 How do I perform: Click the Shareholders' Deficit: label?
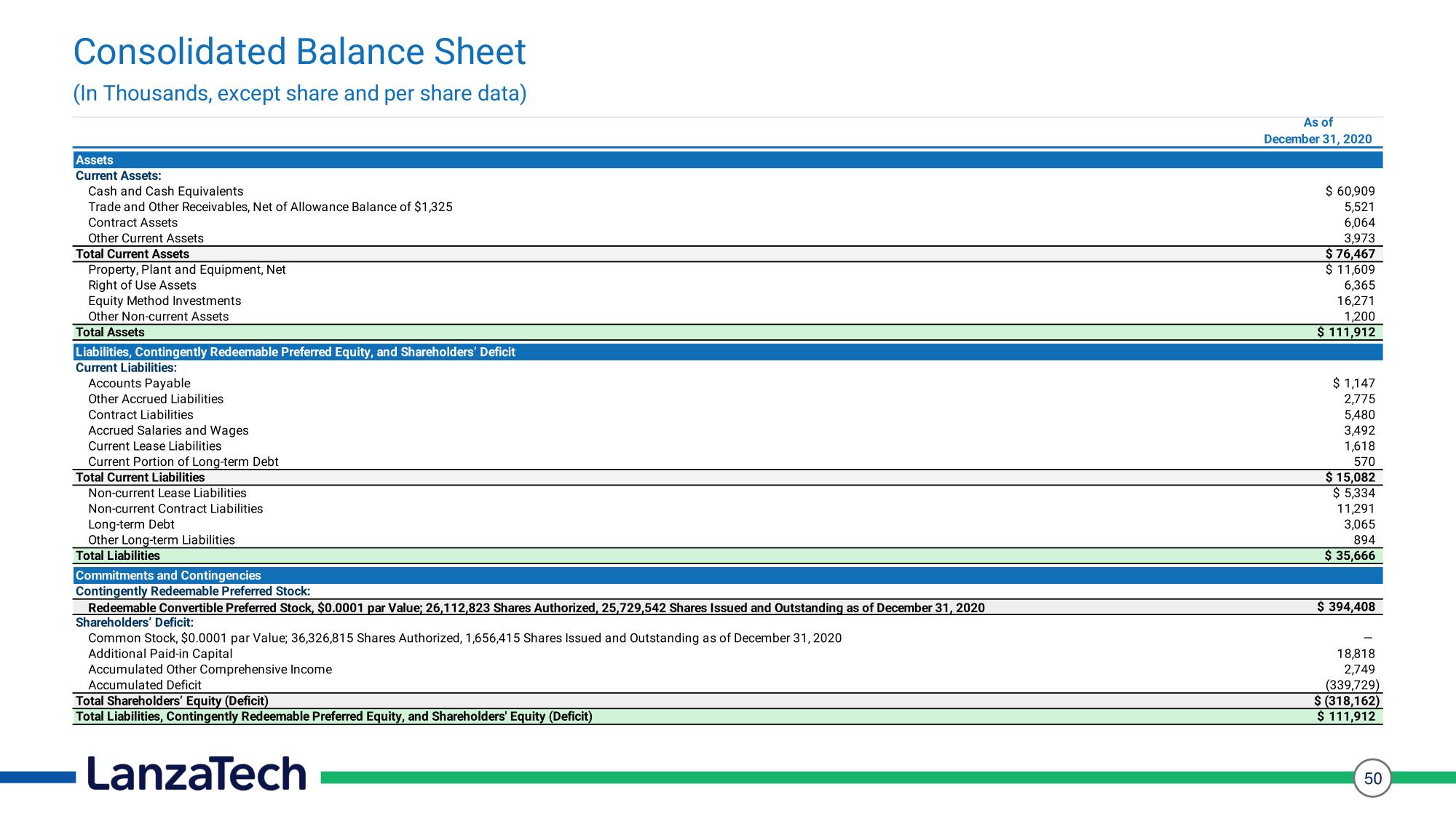(135, 622)
